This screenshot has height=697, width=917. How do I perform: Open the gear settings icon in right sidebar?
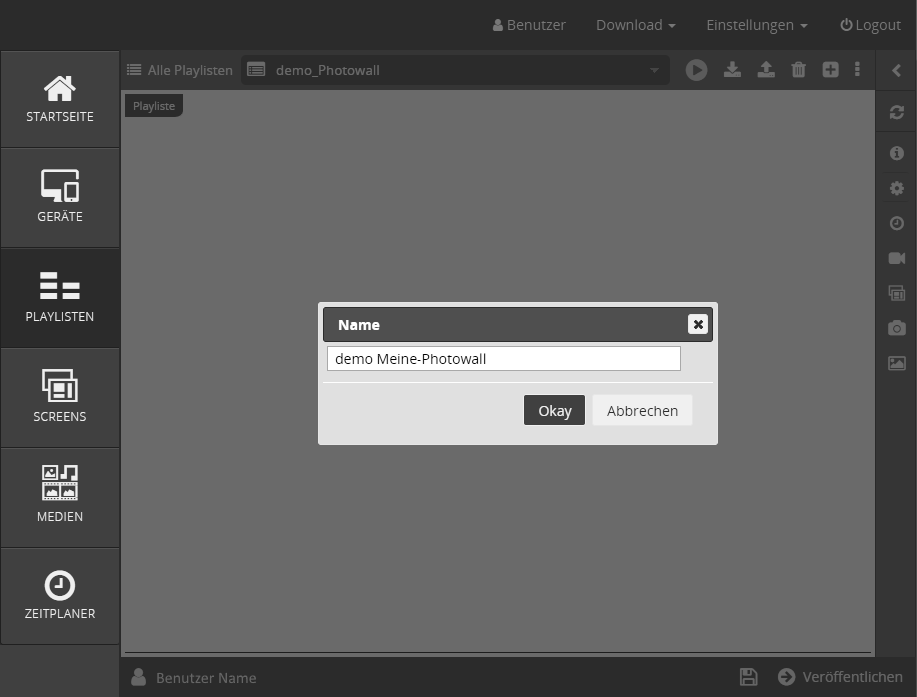click(x=896, y=188)
